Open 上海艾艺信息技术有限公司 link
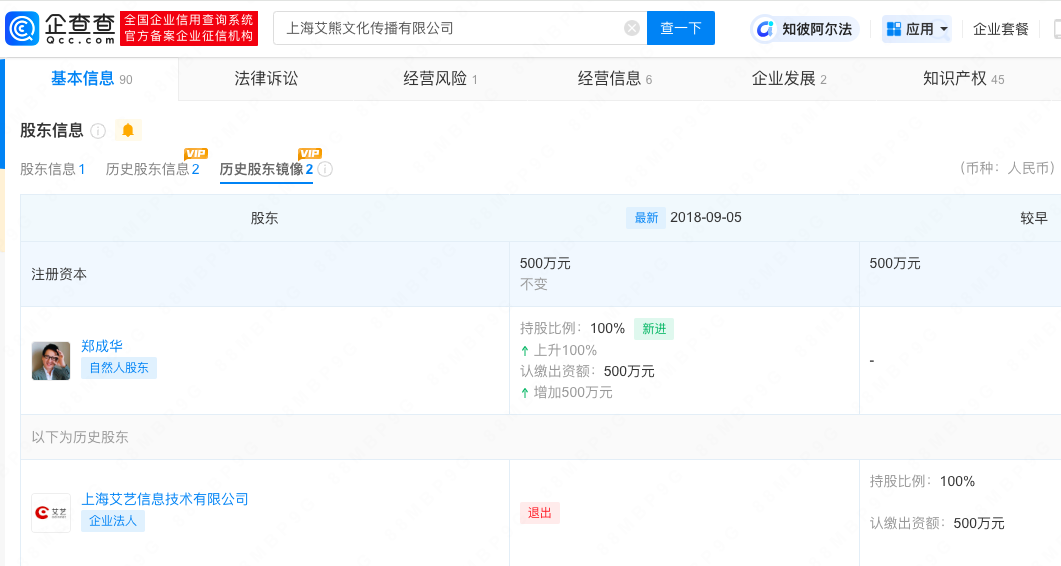 point(164,499)
